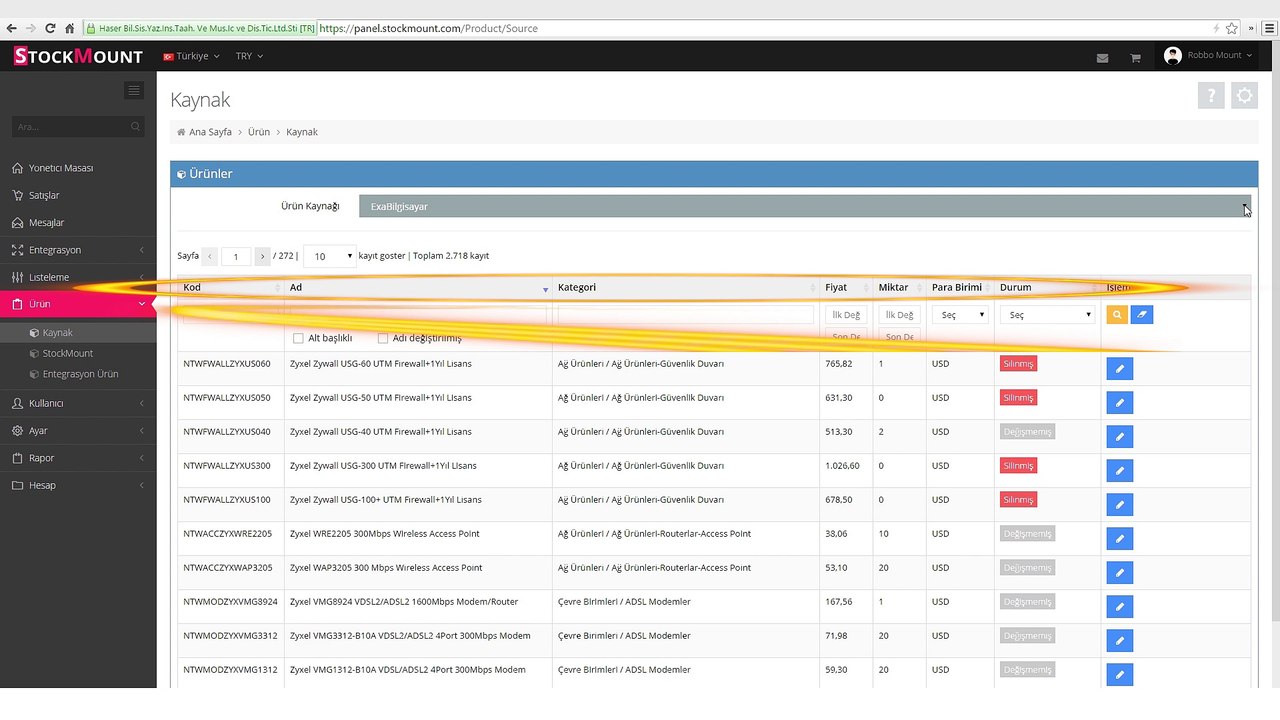This screenshot has height=720, width=1280.
Task: Edit product NTWFWALLZYXUS060 with the pencil button
Action: point(1120,370)
